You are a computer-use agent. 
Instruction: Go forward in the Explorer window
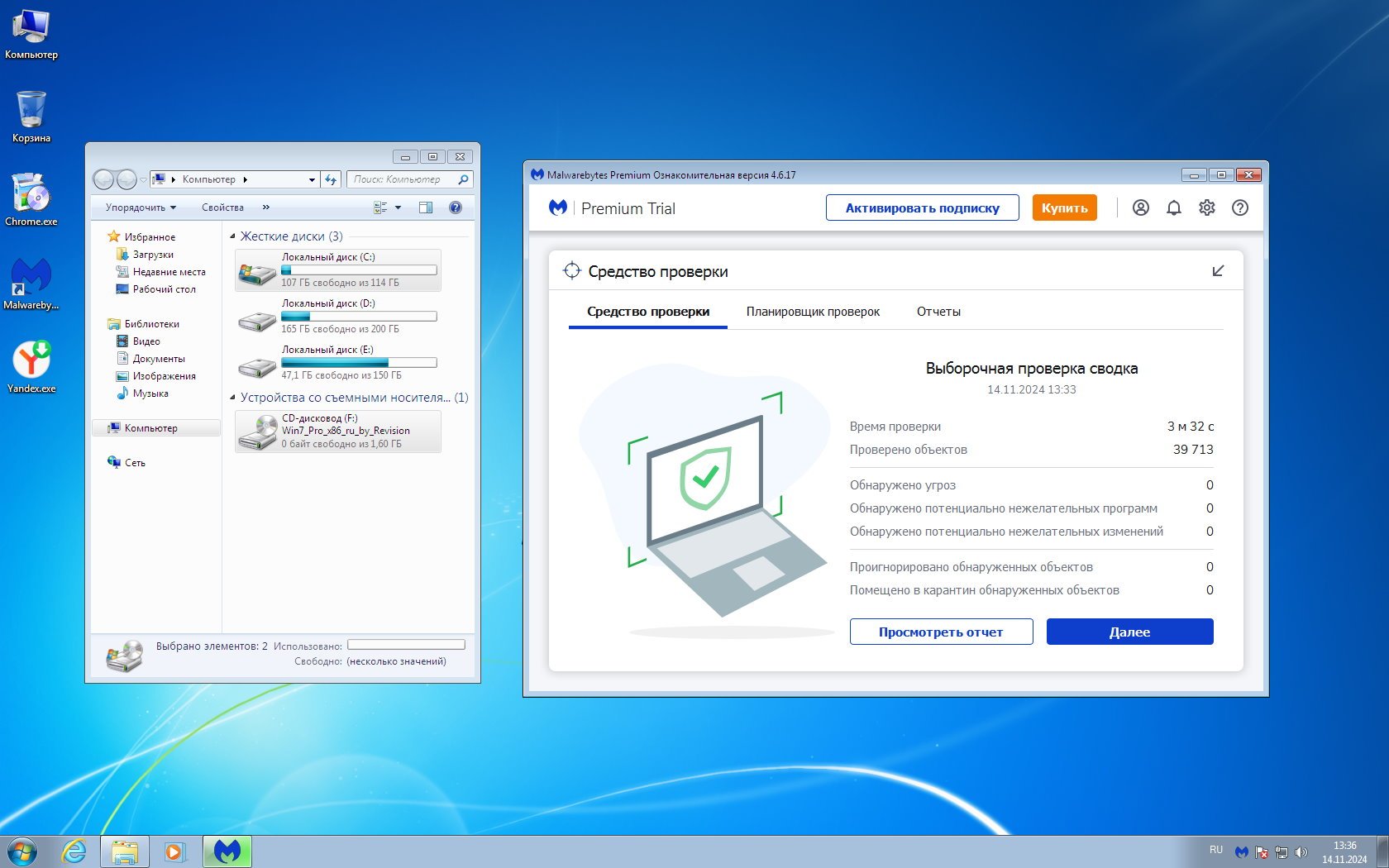click(x=126, y=179)
